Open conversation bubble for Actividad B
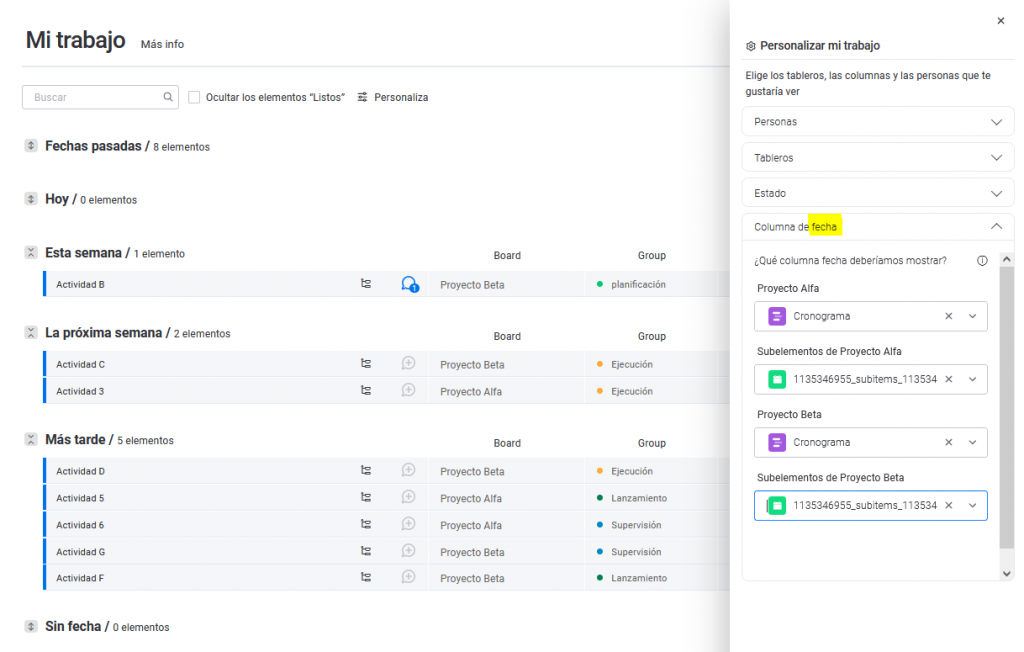 click(409, 285)
